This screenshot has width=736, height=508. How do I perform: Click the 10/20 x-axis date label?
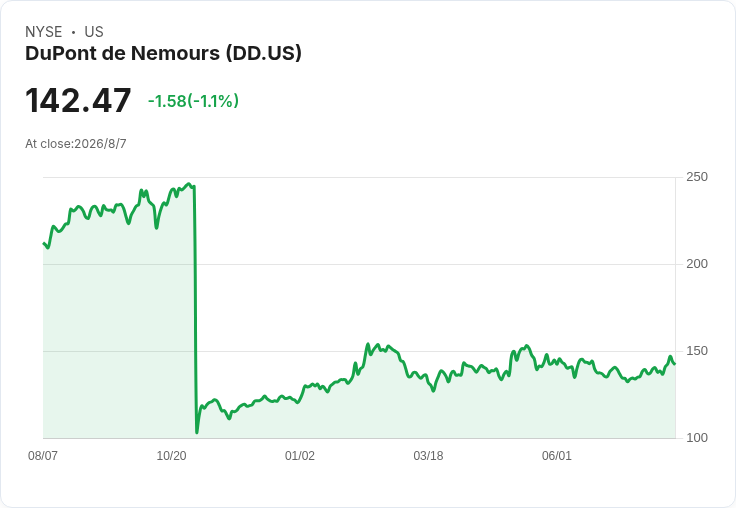[171, 455]
